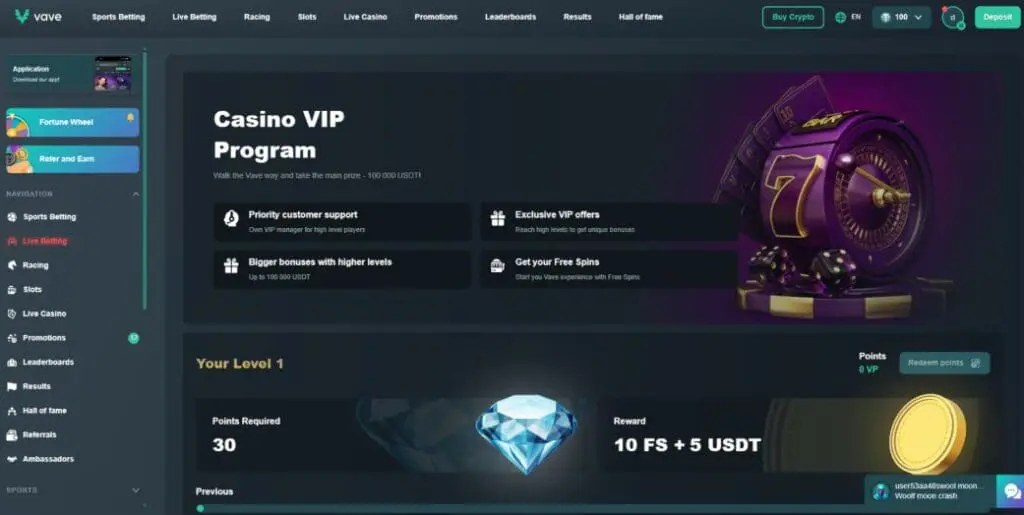Open the user profile avatar icon
Image resolution: width=1024 pixels, height=515 pixels.
952,18
